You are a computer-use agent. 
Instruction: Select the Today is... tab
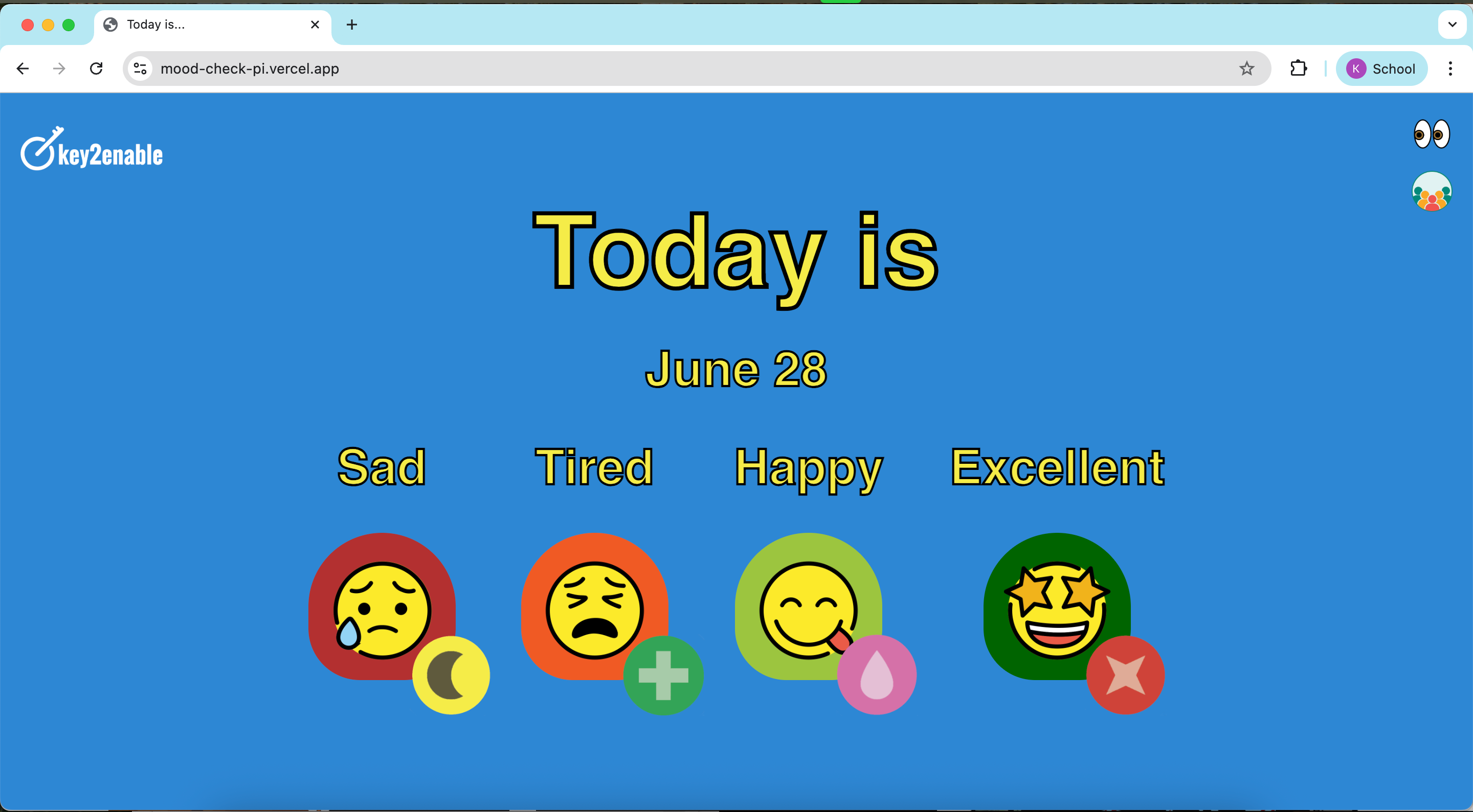(213, 25)
